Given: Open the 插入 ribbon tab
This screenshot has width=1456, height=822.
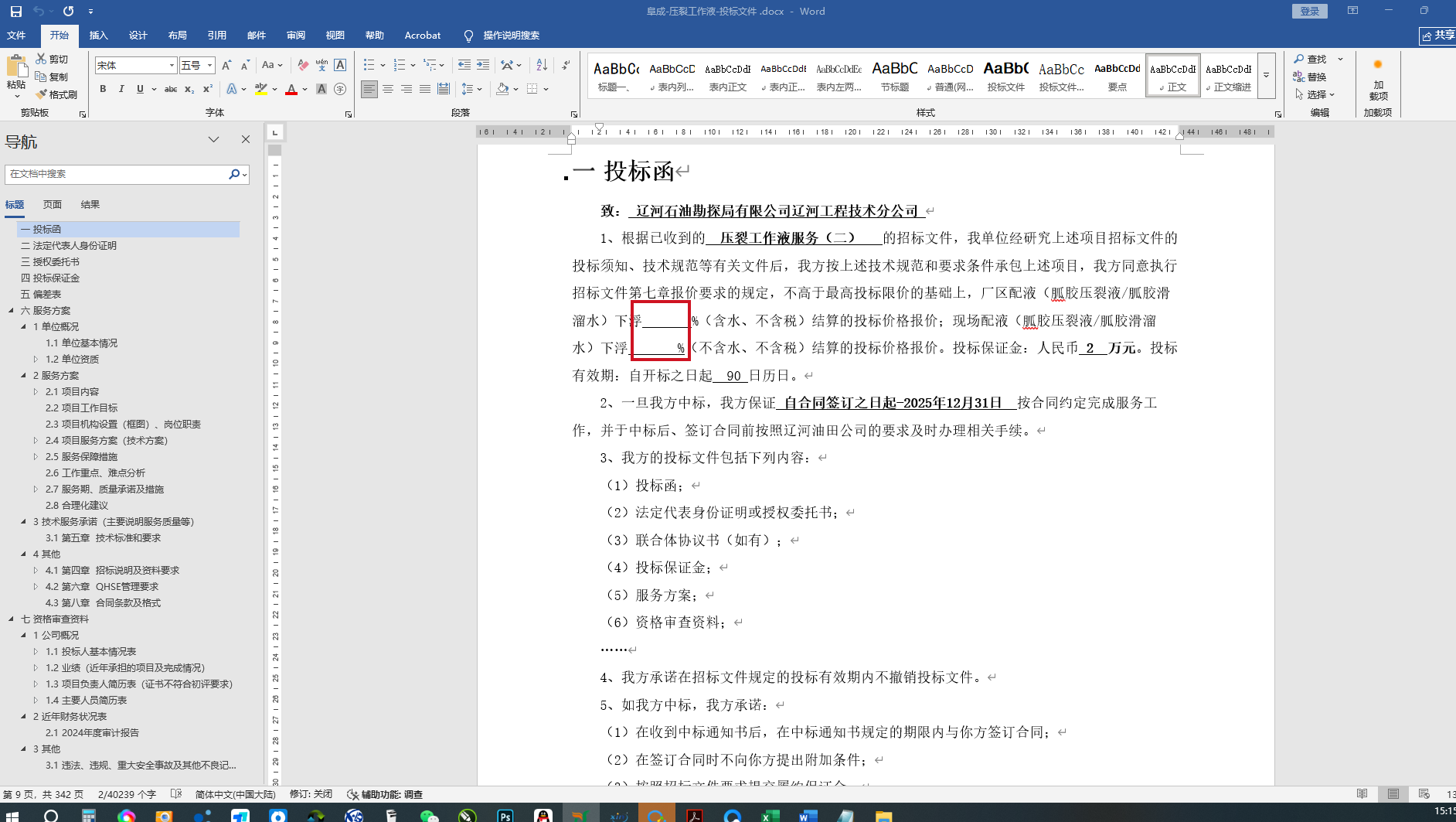Looking at the screenshot, I should pos(98,36).
